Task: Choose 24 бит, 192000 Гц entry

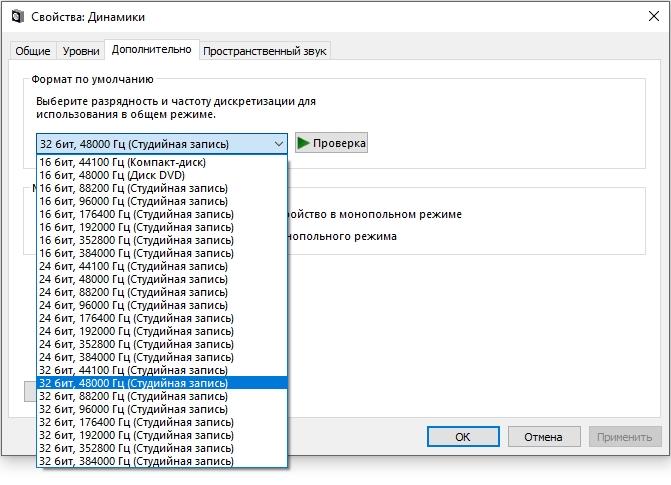Action: 162,331
